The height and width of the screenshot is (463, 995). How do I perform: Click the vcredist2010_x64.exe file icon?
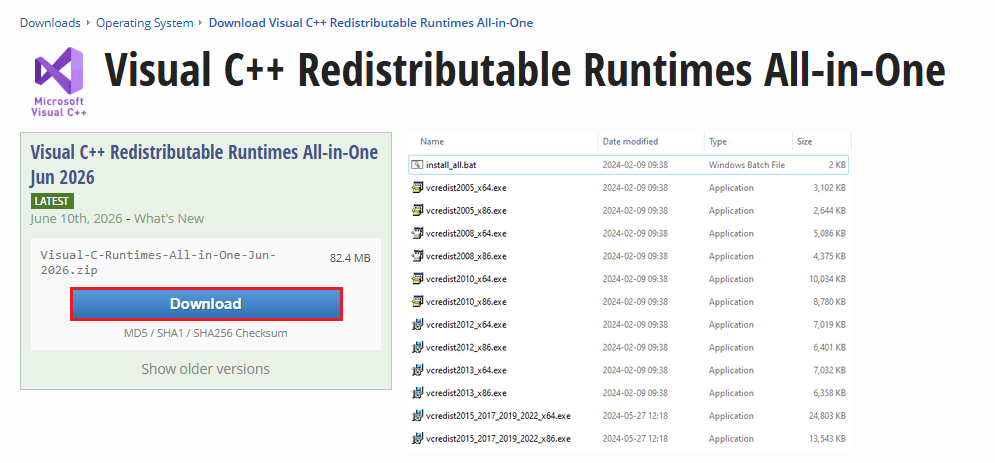pyautogui.click(x=417, y=279)
